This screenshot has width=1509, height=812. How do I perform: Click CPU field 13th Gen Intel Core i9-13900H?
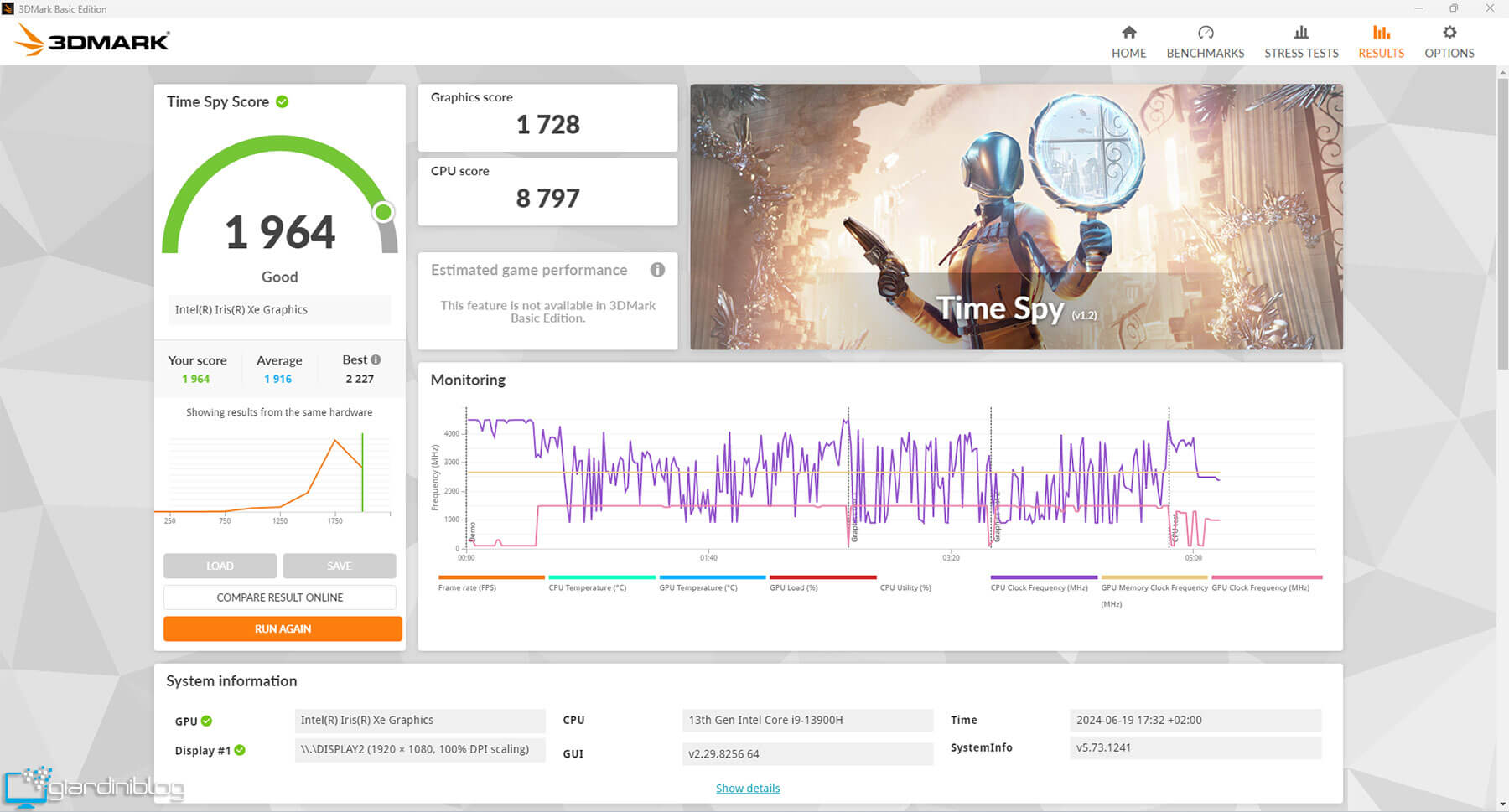pos(807,721)
